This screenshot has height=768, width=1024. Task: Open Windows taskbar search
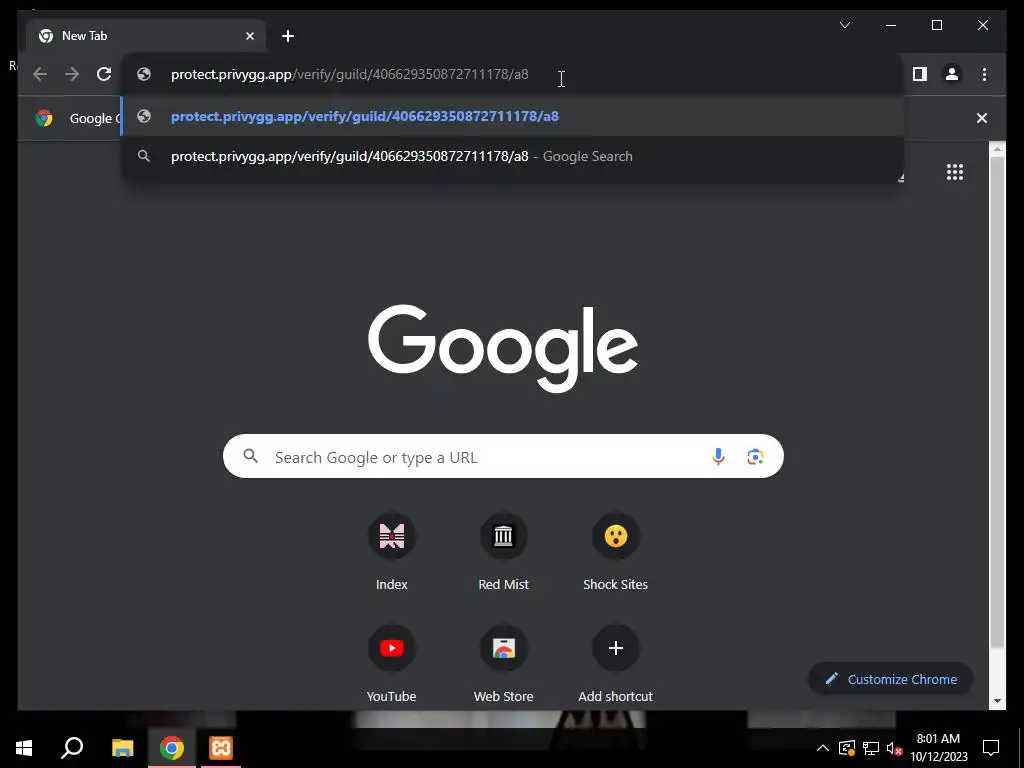tap(72, 748)
